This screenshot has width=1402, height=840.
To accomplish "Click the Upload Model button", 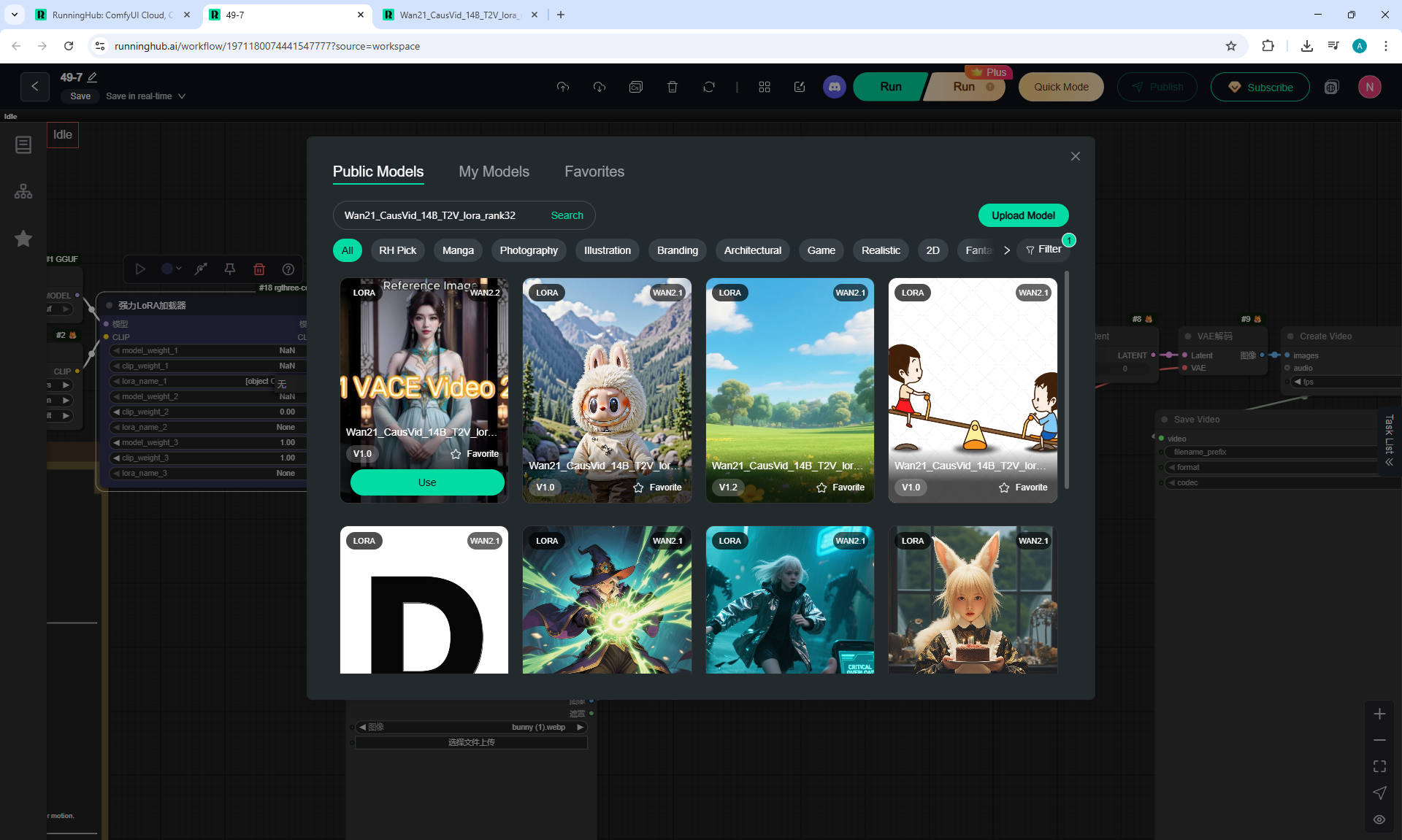I will [x=1023, y=215].
